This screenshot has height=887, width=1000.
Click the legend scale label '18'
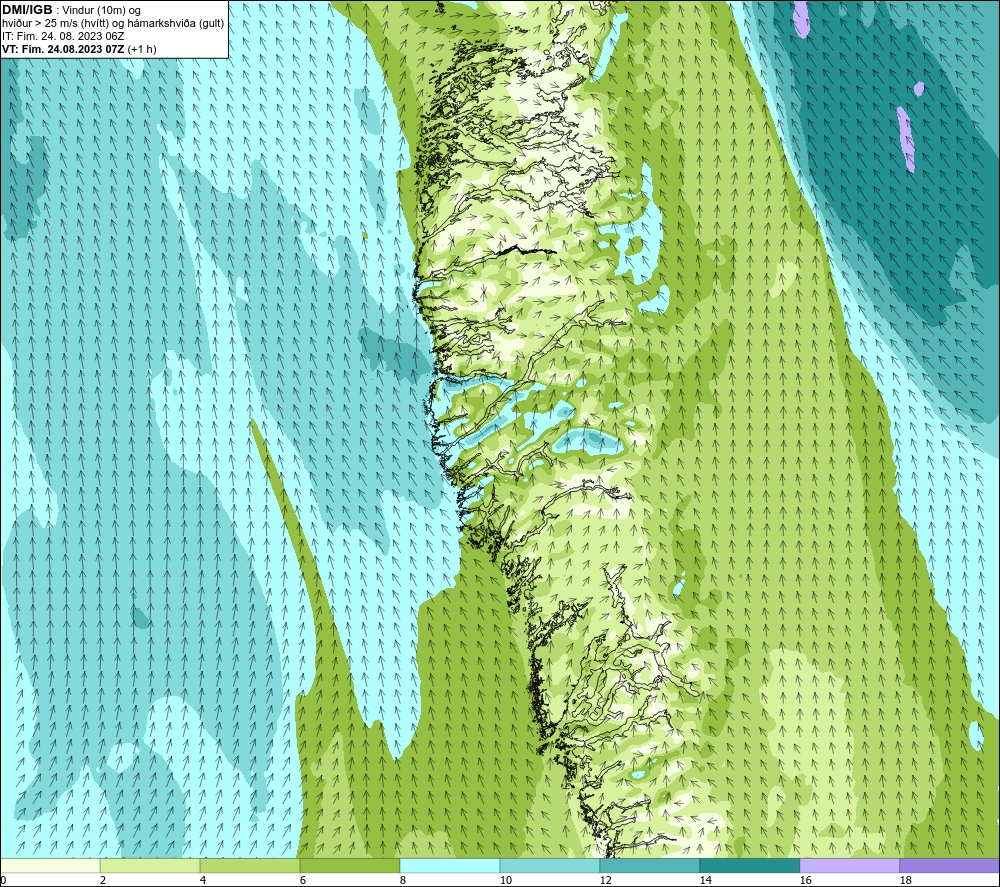906,881
